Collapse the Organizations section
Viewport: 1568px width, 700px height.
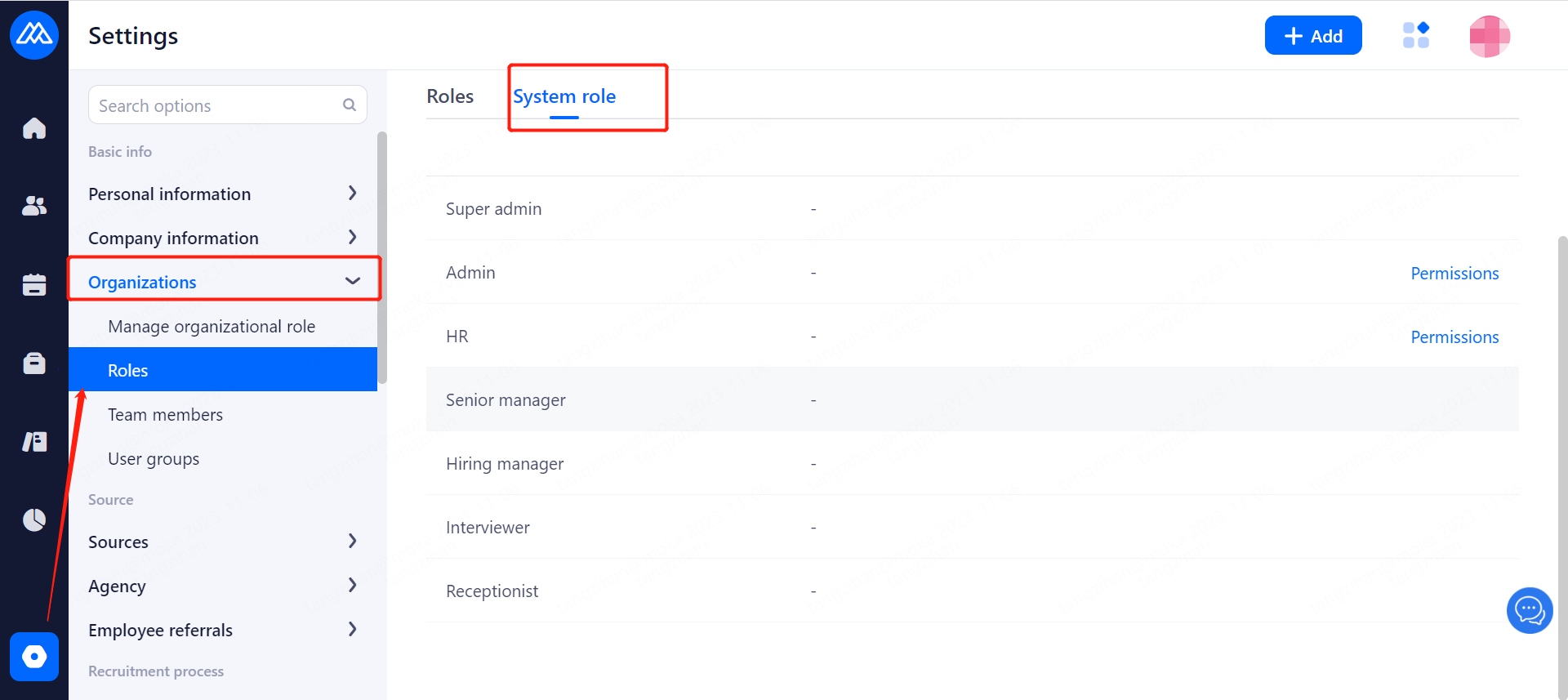click(352, 281)
